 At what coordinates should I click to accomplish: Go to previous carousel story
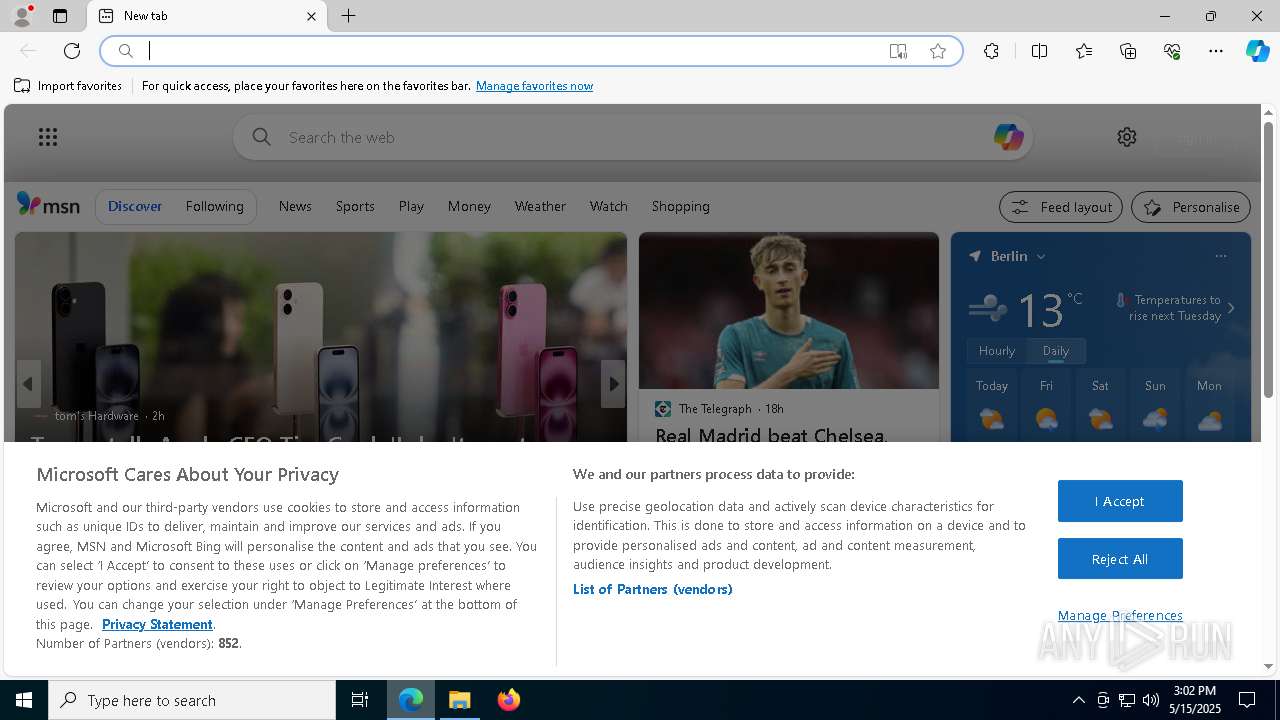pyautogui.click(x=28, y=384)
